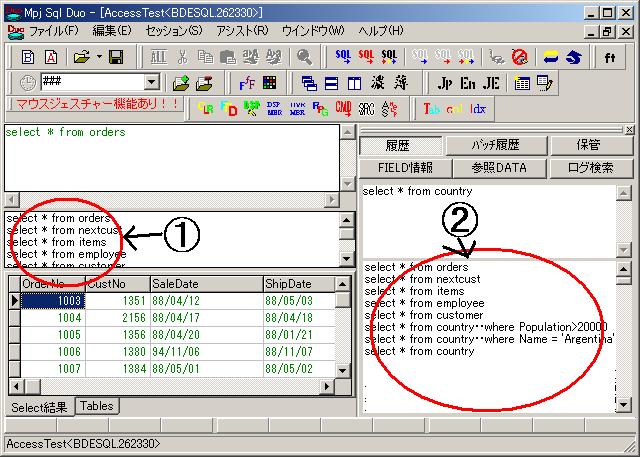Click the clock timer icon
Screen dimensions: 640x457
pyautogui.click(x=28, y=83)
